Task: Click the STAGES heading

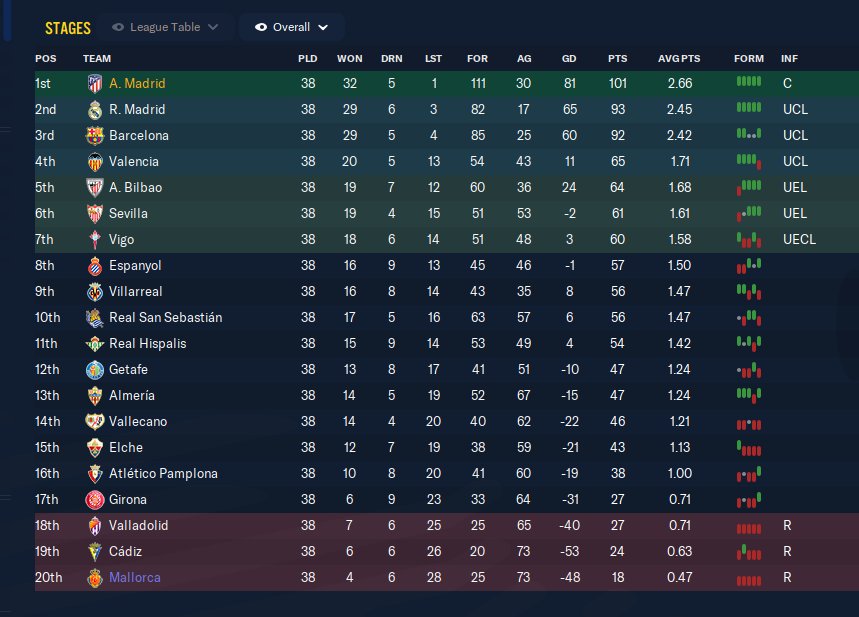Action: [68, 28]
